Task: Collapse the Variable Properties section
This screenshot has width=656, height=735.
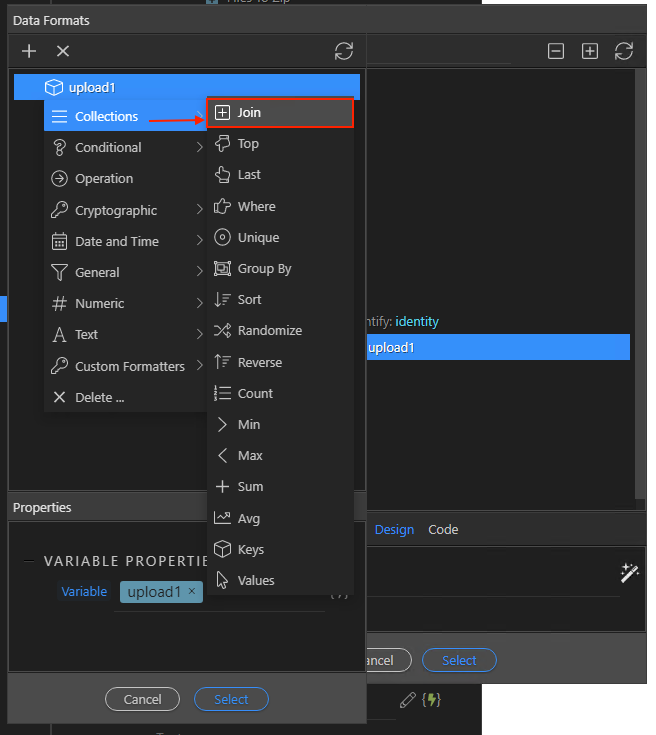Action: point(29,561)
